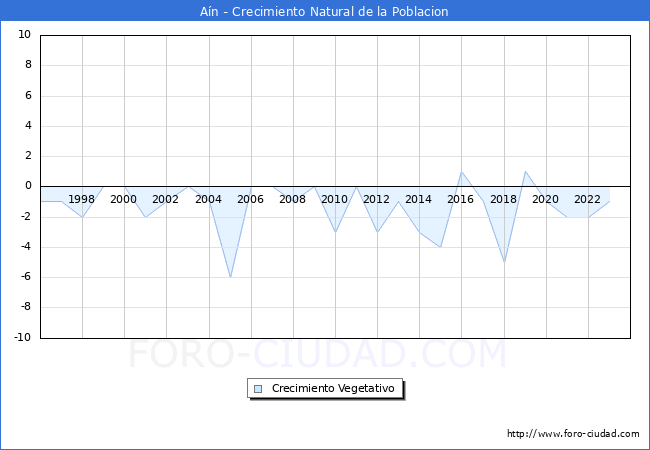Click the light blue legend swatch
Screen dimensions: 650x450
[258, 389]
